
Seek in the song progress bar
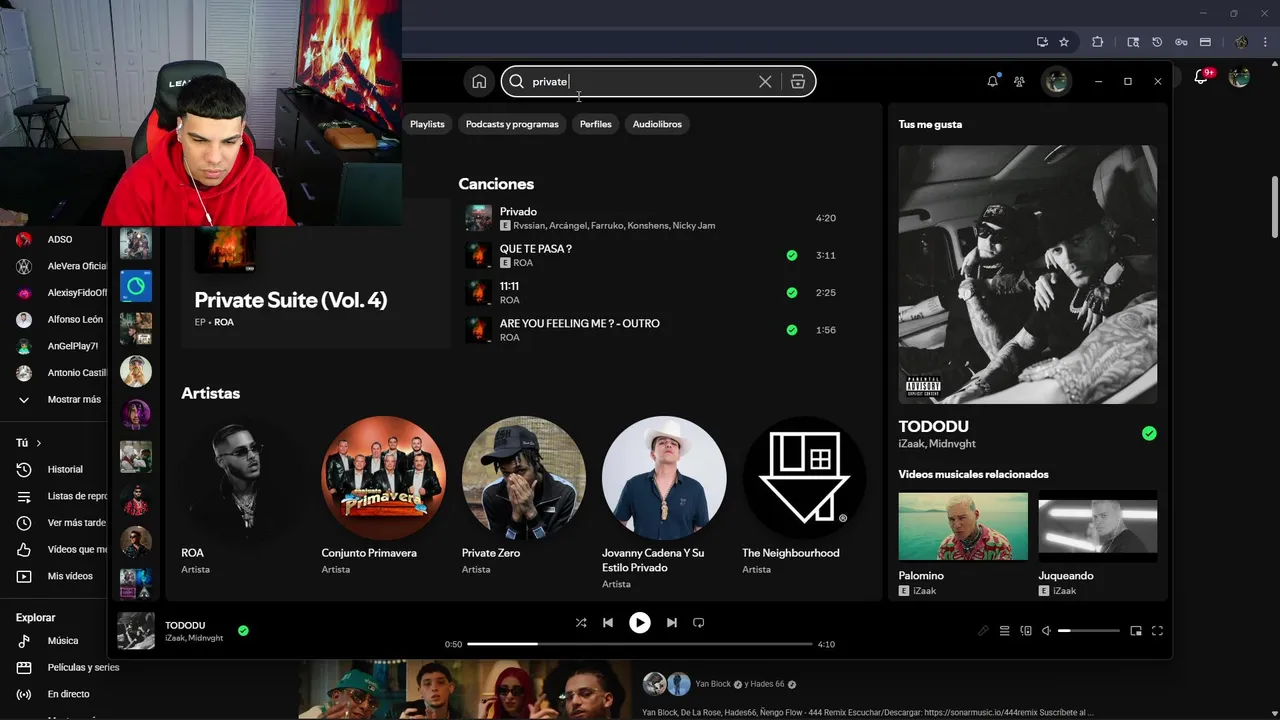(640, 644)
